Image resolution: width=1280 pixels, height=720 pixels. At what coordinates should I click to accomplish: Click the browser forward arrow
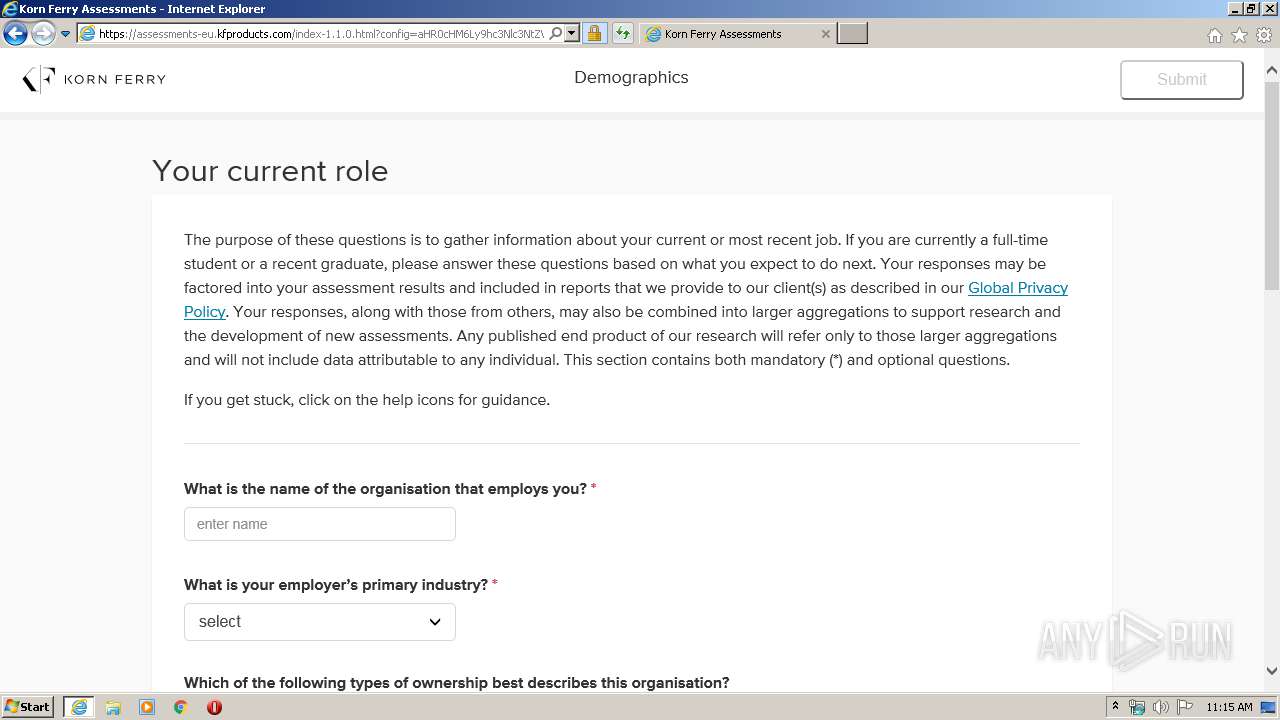(x=43, y=34)
